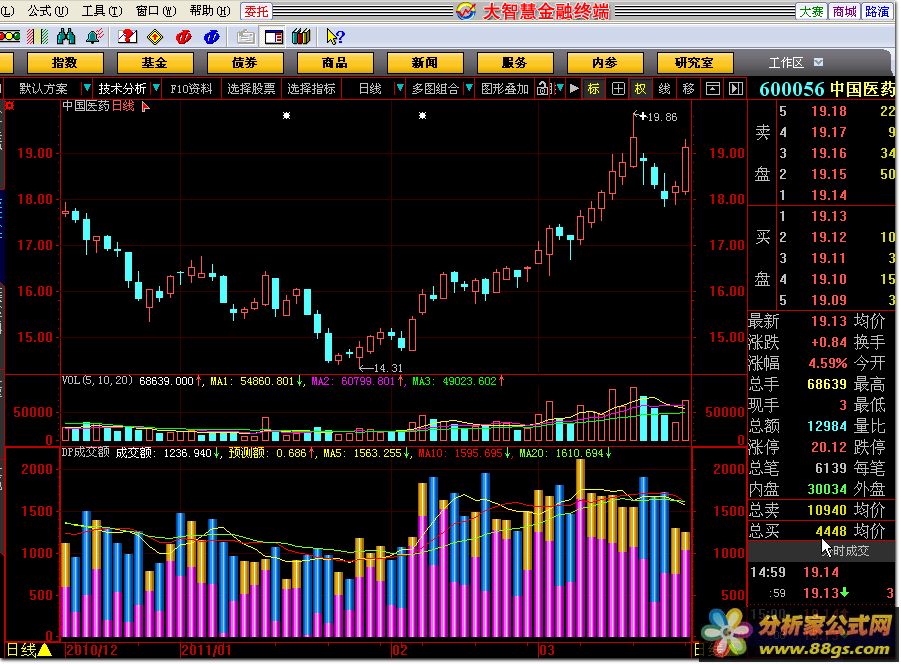Open the 公式 menu
901x664 pixels.
[x=48, y=11]
